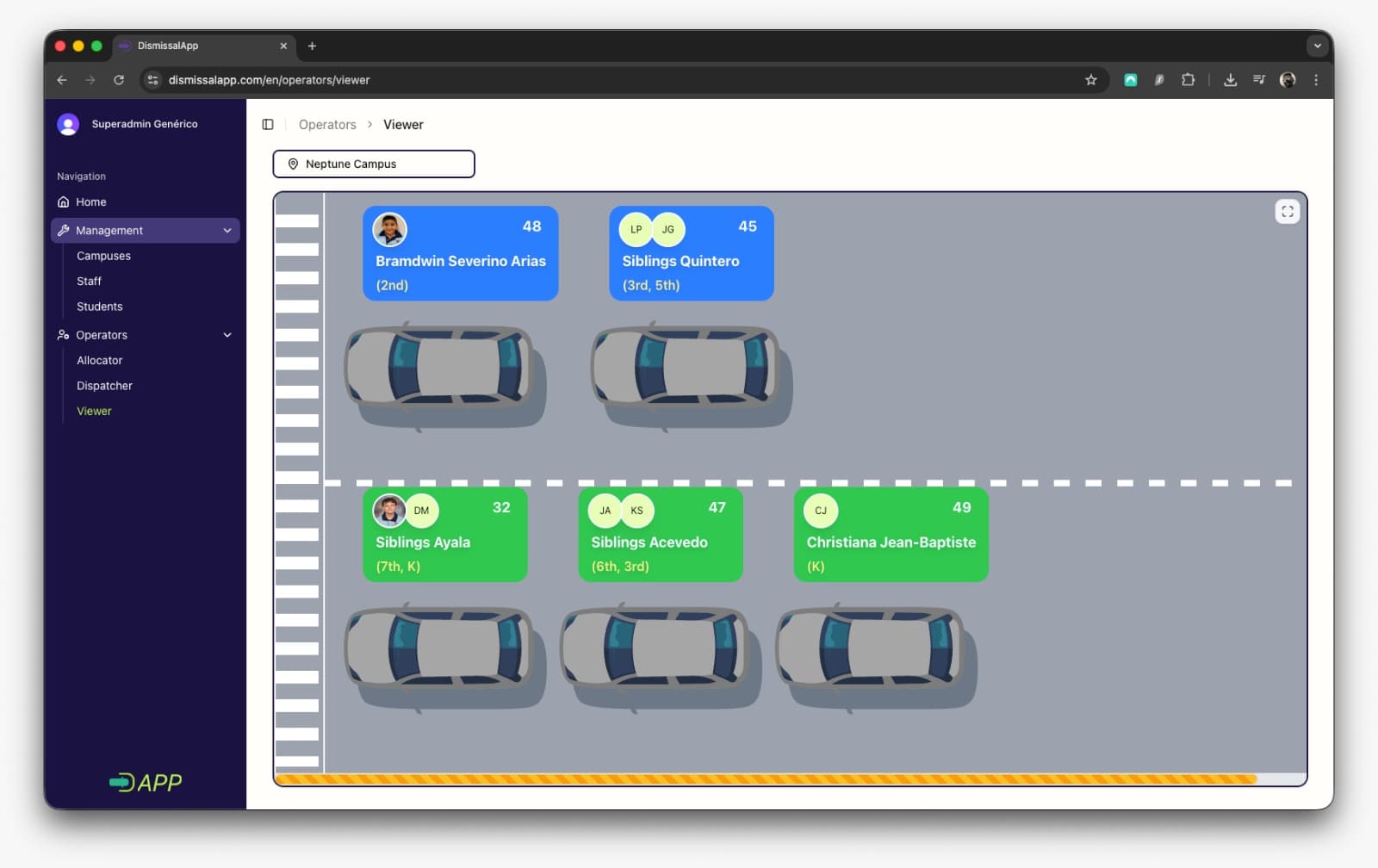This screenshot has width=1378, height=868.
Task: Open browser downloads icon
Action: [x=1230, y=80]
